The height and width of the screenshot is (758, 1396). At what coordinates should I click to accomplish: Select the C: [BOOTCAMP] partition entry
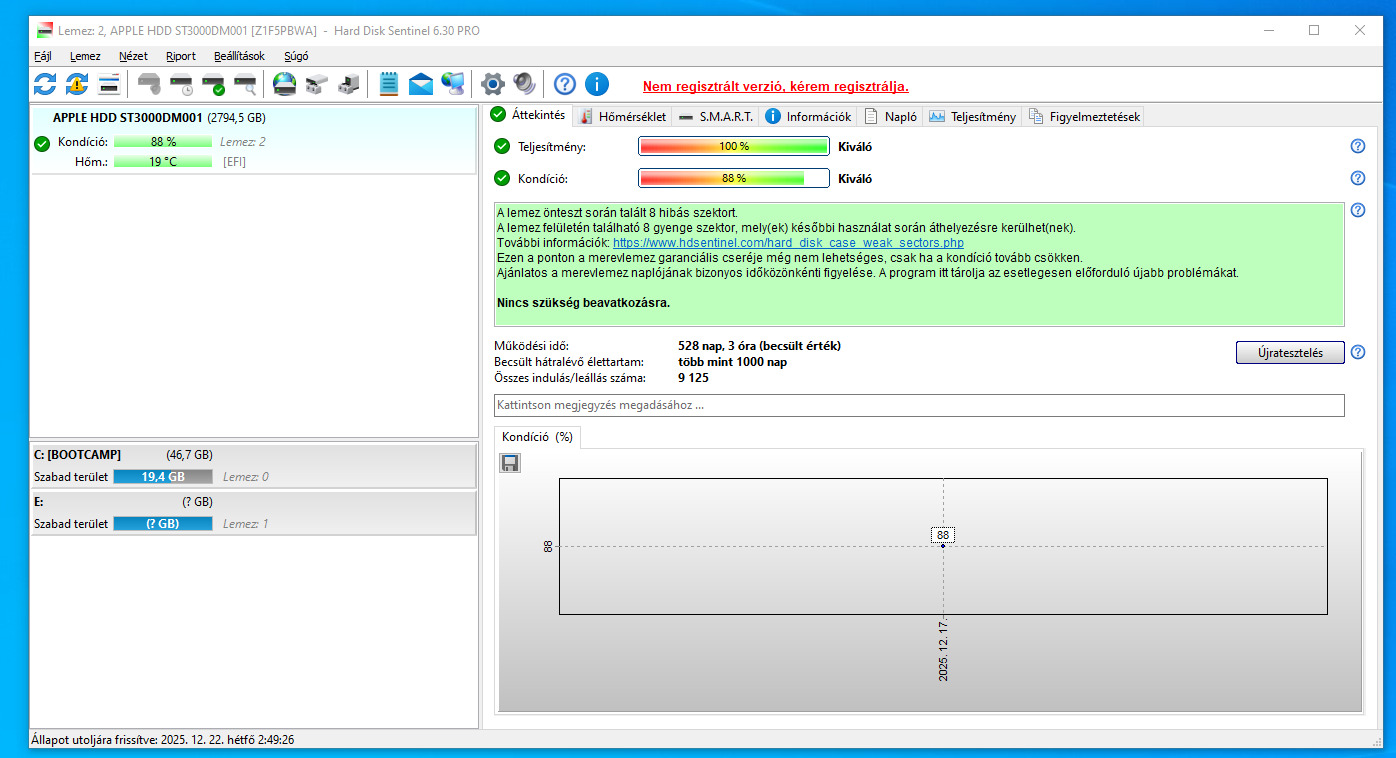[x=254, y=466]
